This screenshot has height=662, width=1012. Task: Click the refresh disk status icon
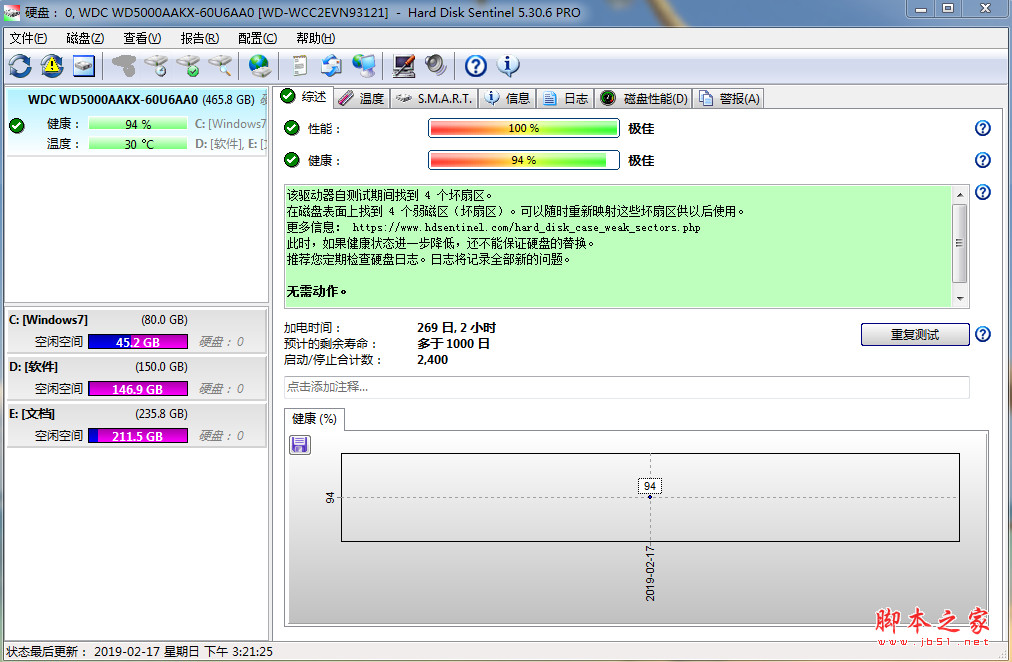point(20,66)
